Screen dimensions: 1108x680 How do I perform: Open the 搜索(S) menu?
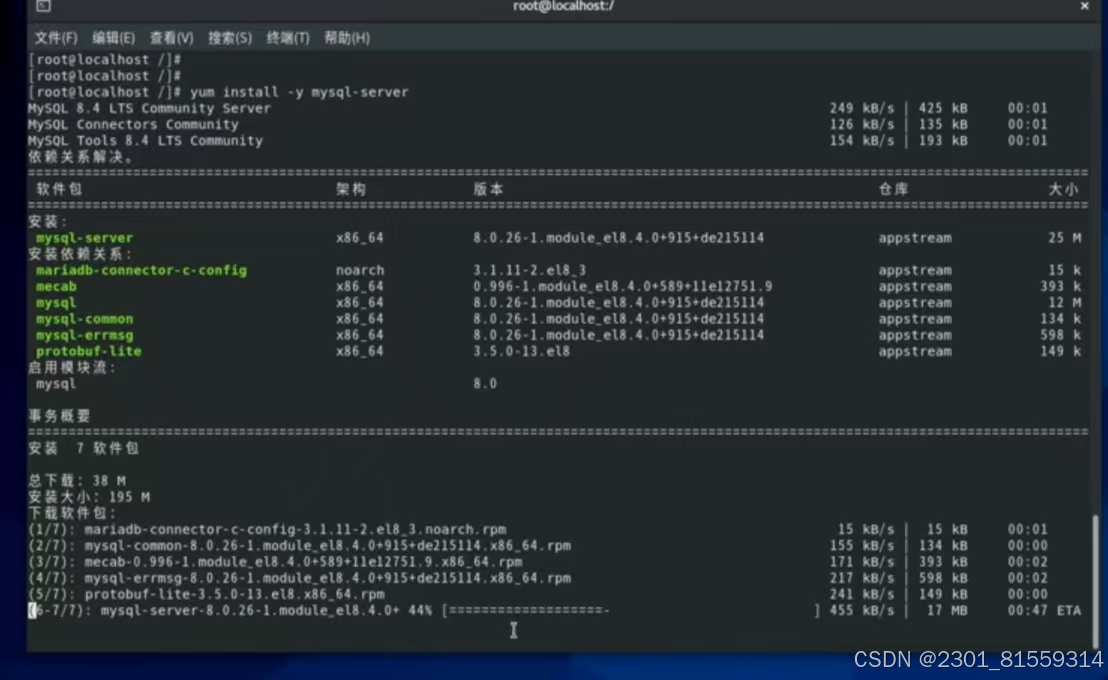point(228,37)
